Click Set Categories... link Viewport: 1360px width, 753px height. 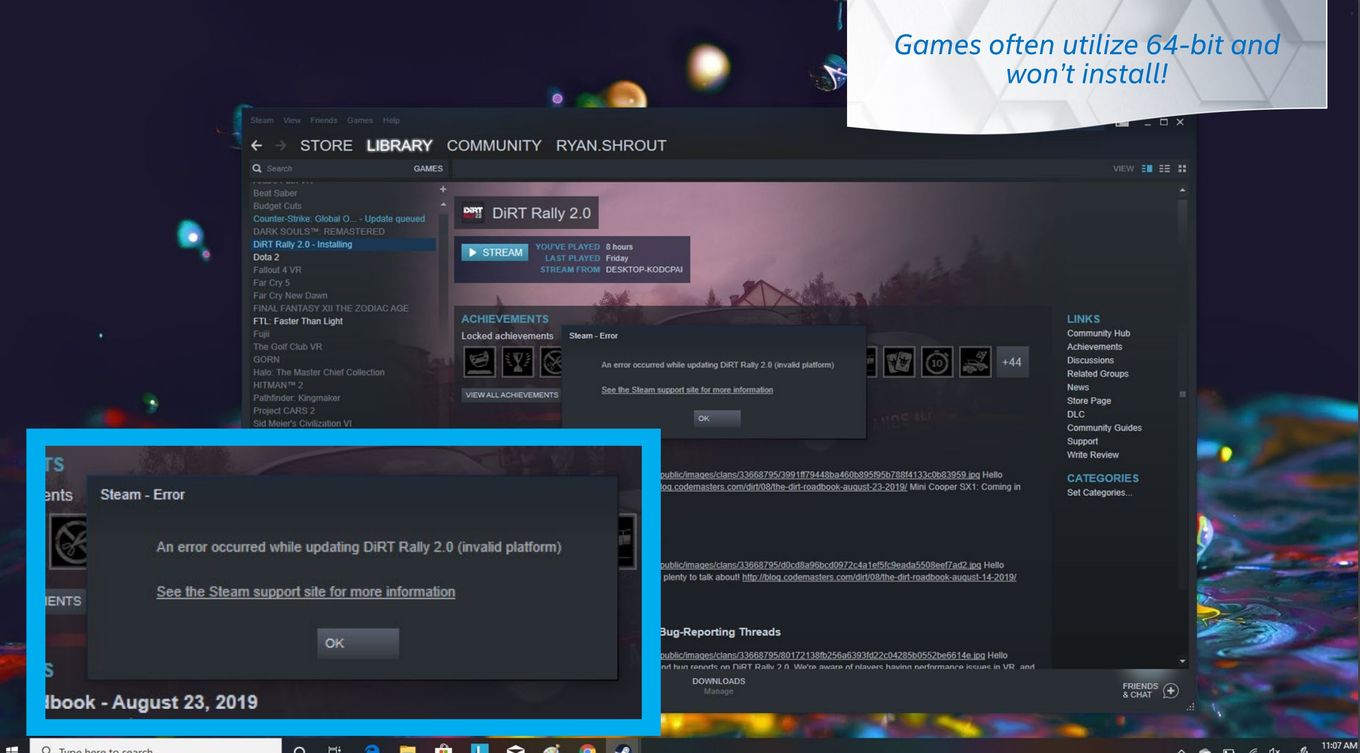[x=1099, y=492]
